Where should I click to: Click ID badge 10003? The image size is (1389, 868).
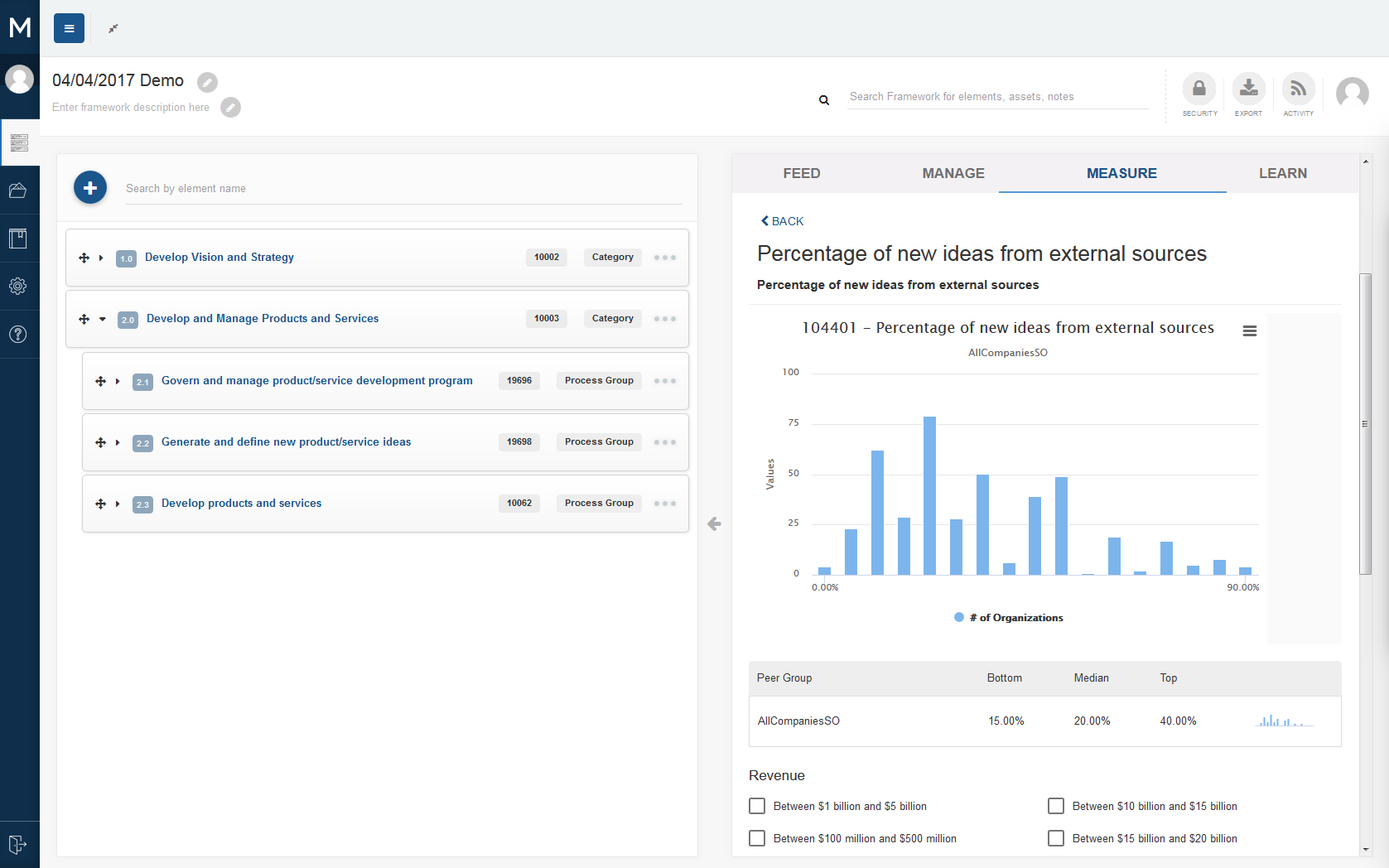[x=547, y=318]
